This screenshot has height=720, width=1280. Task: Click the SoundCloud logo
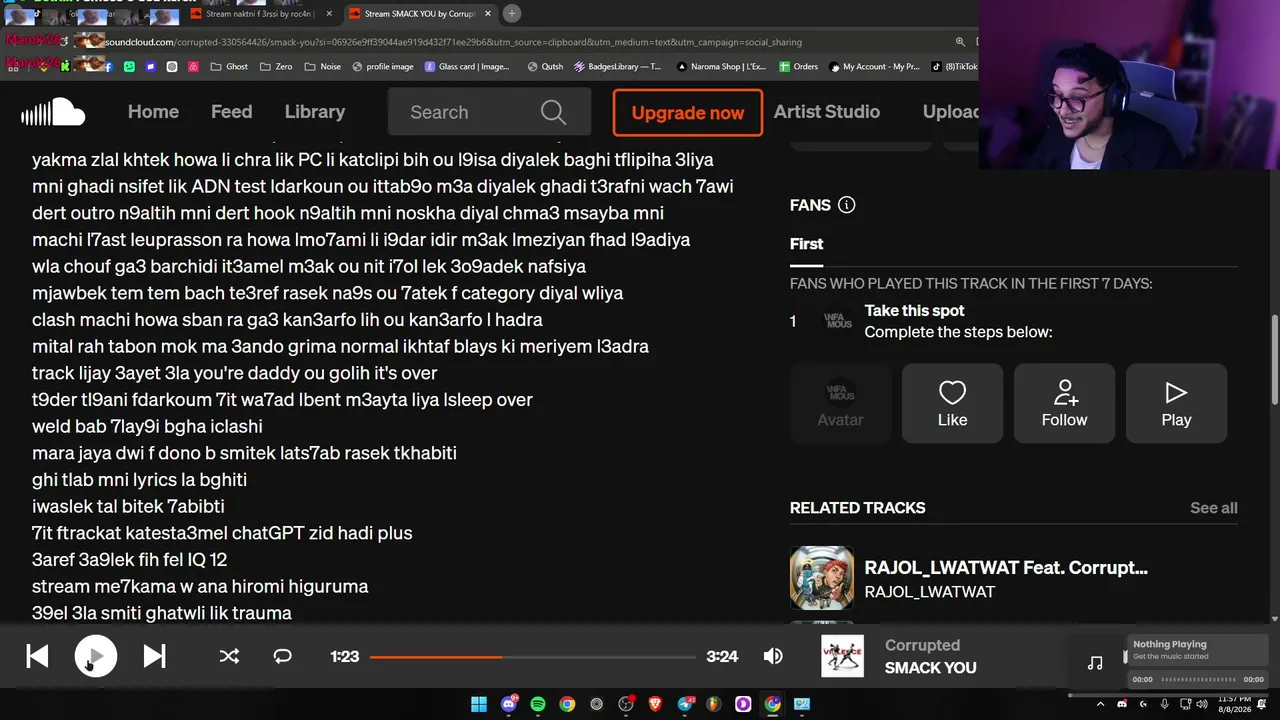coord(53,112)
